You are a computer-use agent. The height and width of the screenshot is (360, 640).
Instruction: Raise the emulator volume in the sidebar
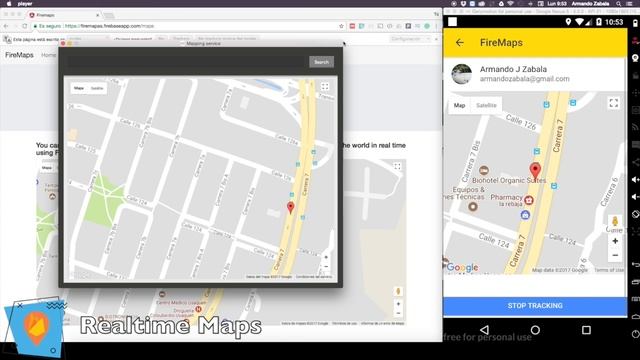click(635, 179)
